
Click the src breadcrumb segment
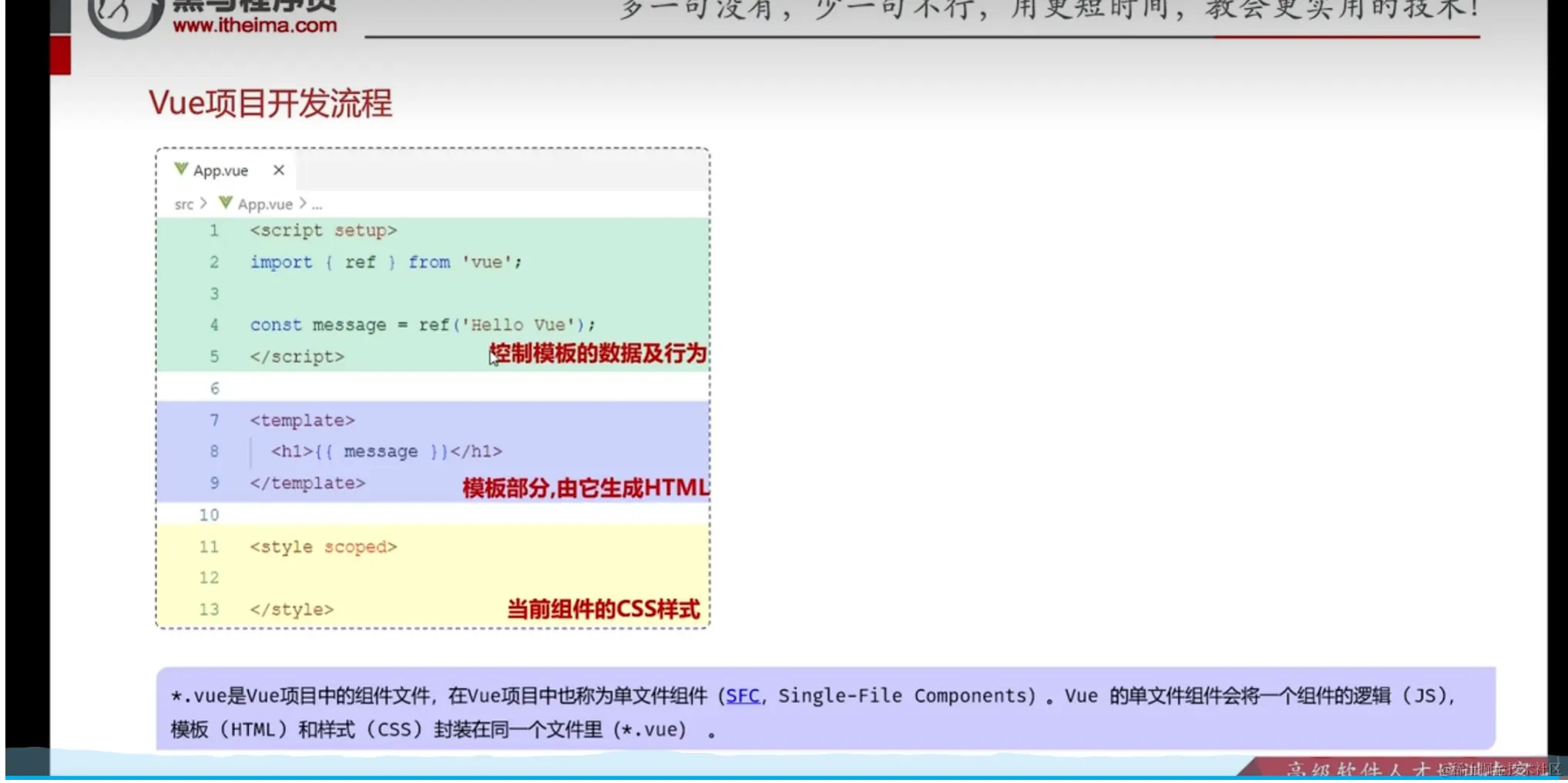pos(184,204)
